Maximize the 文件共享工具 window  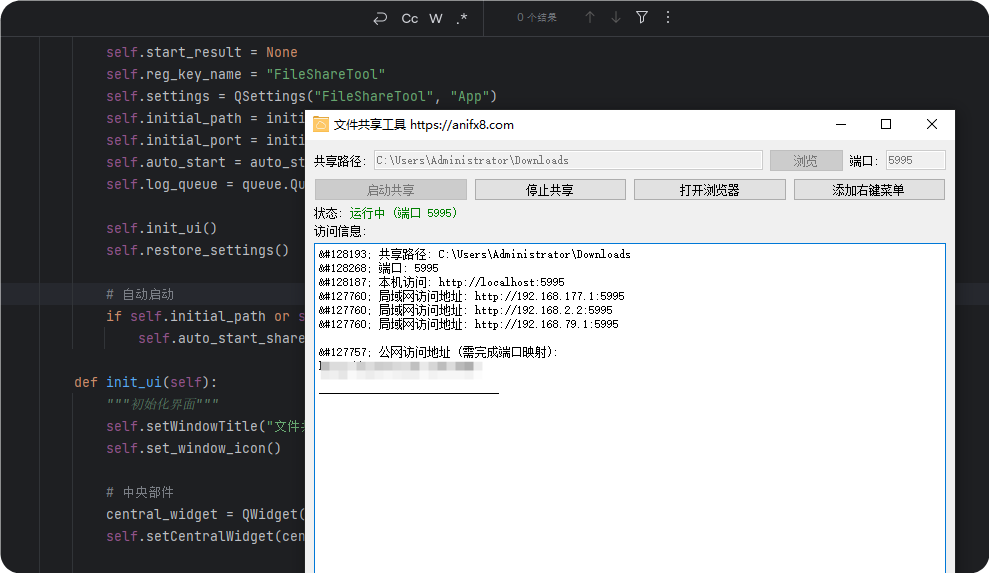(x=886, y=125)
